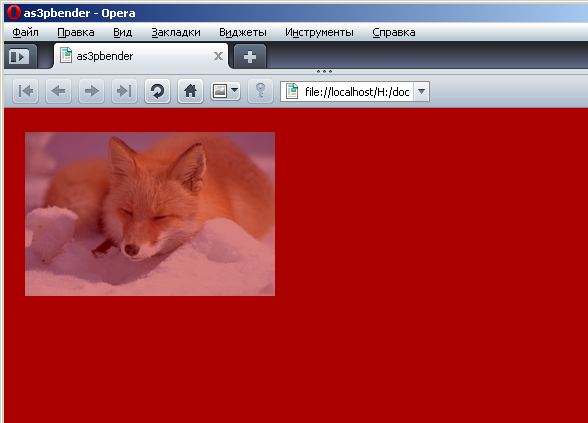This screenshot has height=423, width=588.
Task: Reload the page with the Reload button
Action: [x=158, y=91]
